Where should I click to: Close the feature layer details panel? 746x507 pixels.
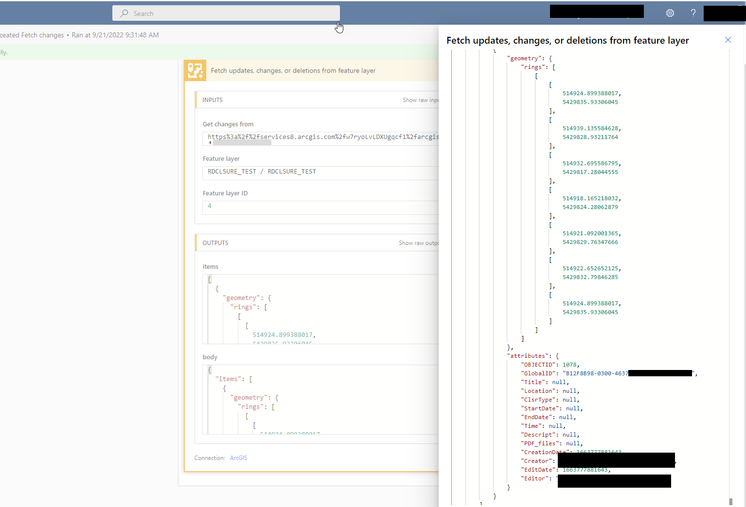[728, 40]
